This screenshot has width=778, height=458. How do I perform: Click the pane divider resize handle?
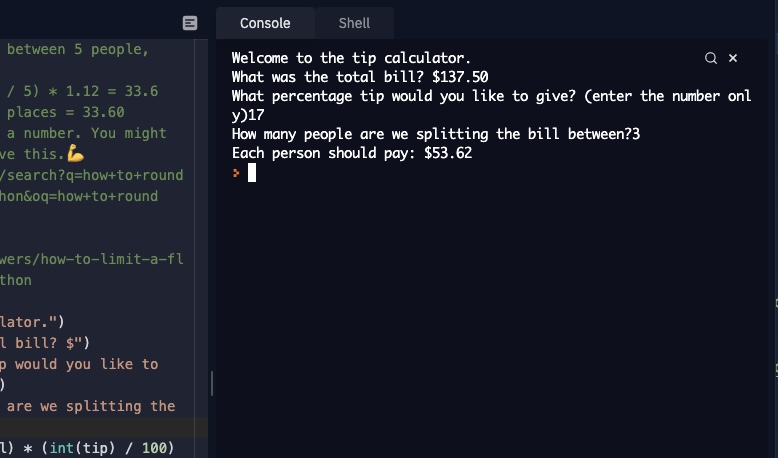tap(211, 383)
